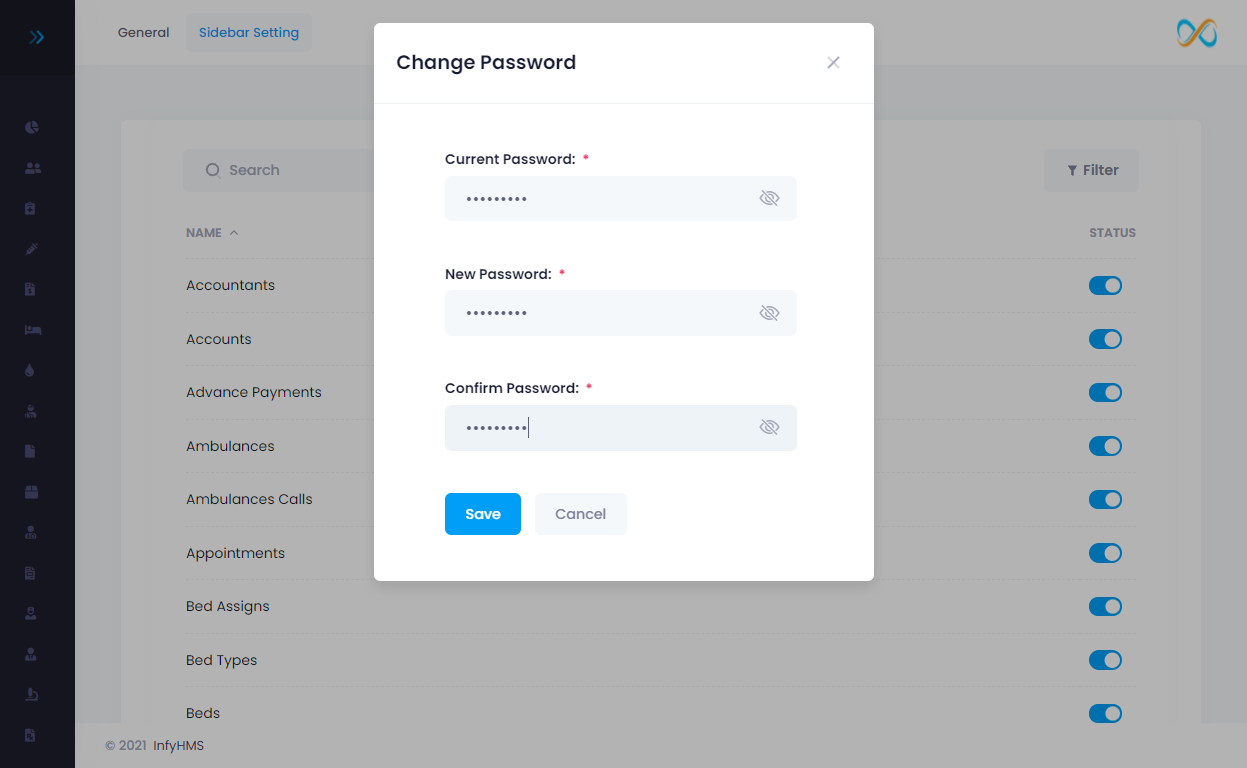The height and width of the screenshot is (768, 1247).
Task: Open the Filter options
Action: [1091, 170]
